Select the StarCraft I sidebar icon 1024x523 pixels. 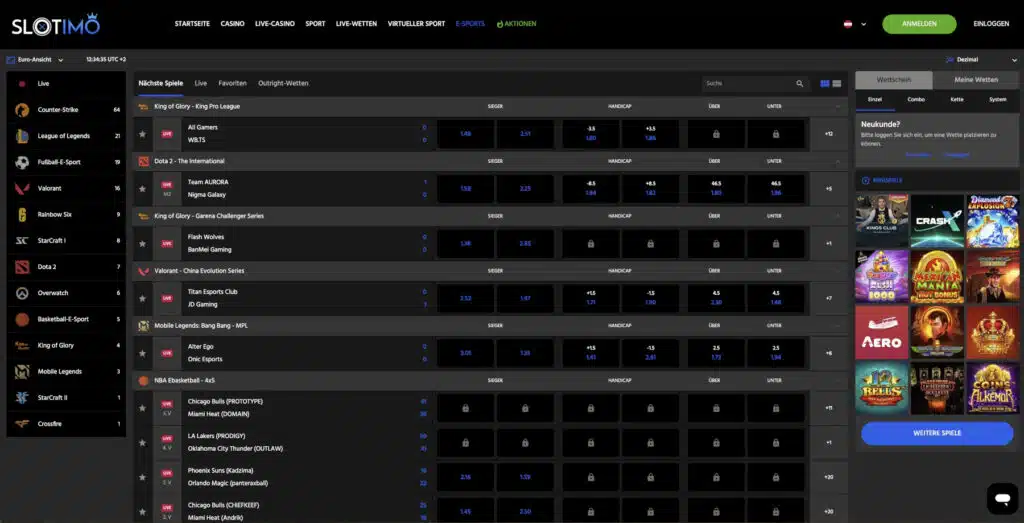click(22, 240)
